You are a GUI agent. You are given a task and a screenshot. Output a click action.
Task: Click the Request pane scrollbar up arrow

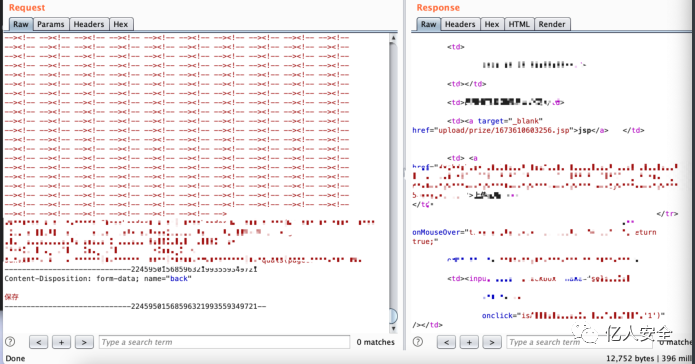[393, 38]
